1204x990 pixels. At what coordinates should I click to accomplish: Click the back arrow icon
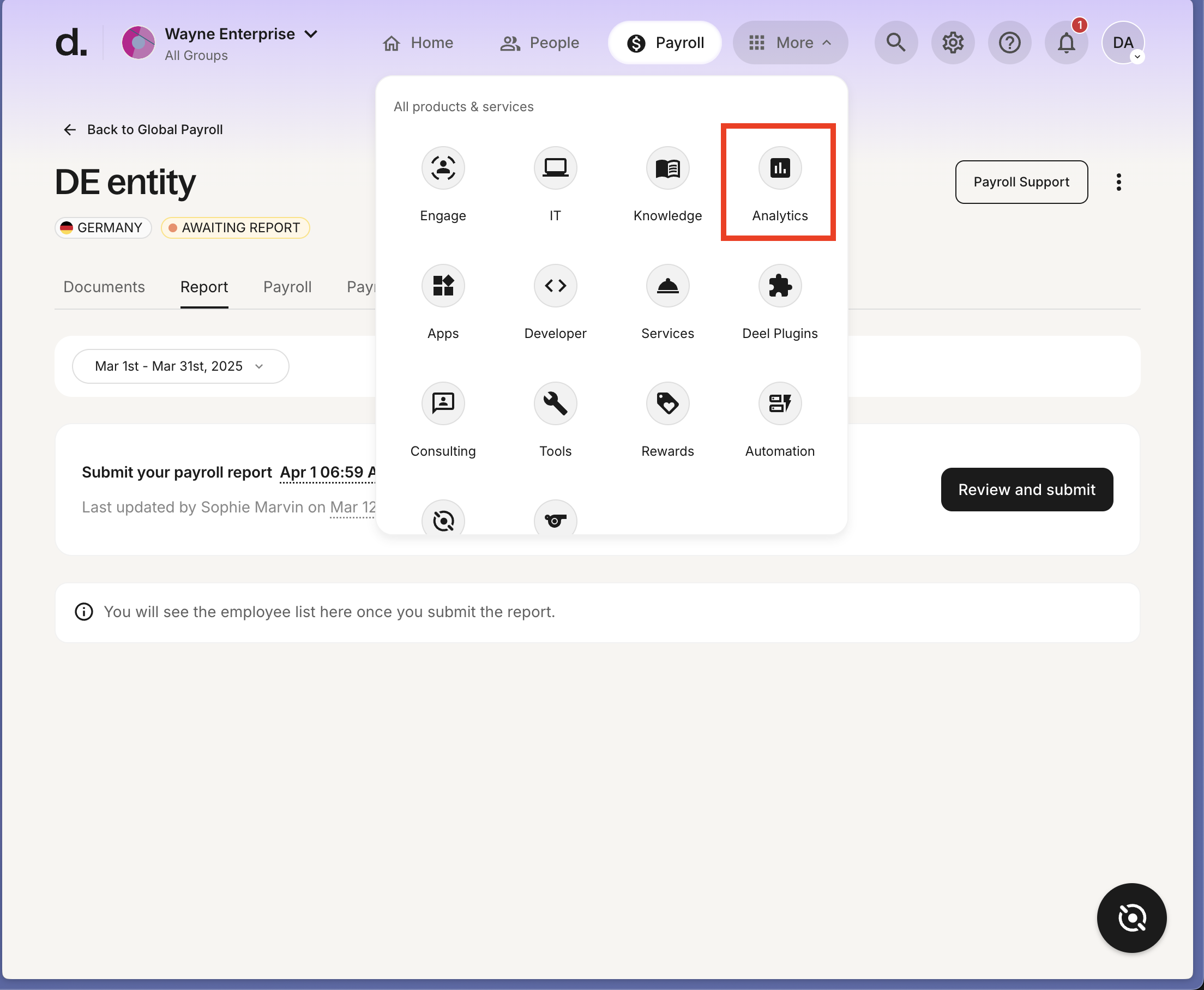coord(70,130)
